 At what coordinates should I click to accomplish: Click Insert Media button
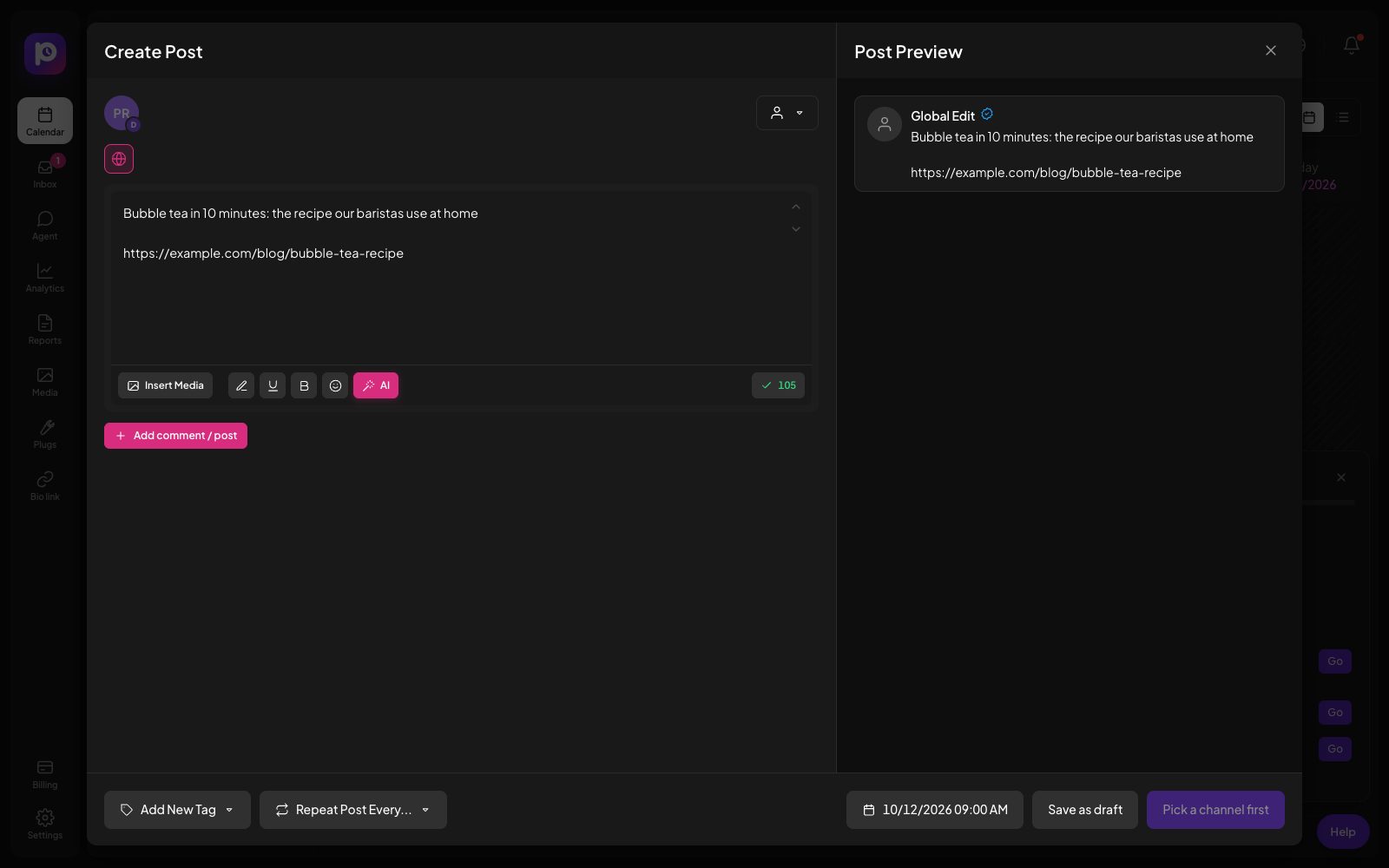coord(165,385)
